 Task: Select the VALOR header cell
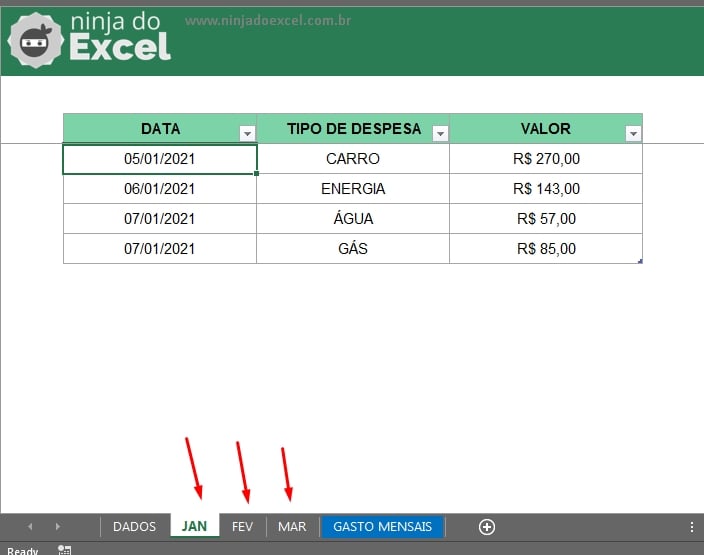tap(546, 128)
